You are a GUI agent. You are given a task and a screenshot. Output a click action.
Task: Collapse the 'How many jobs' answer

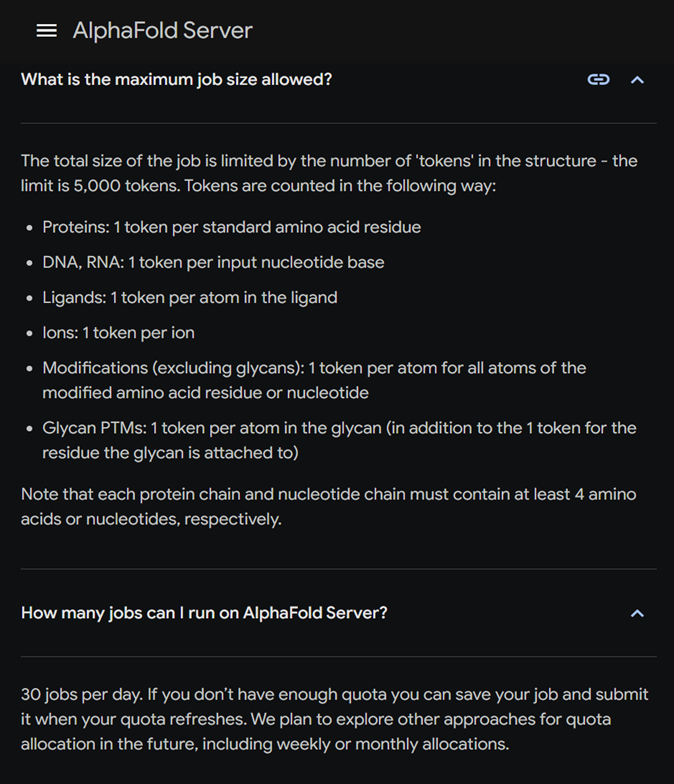637,613
